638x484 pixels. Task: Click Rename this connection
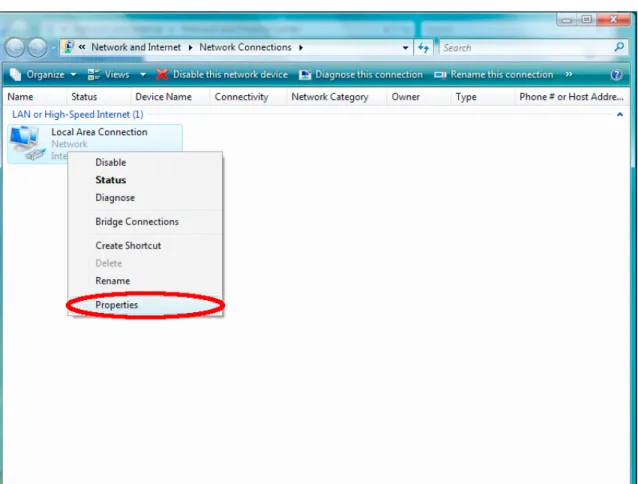tap(494, 74)
